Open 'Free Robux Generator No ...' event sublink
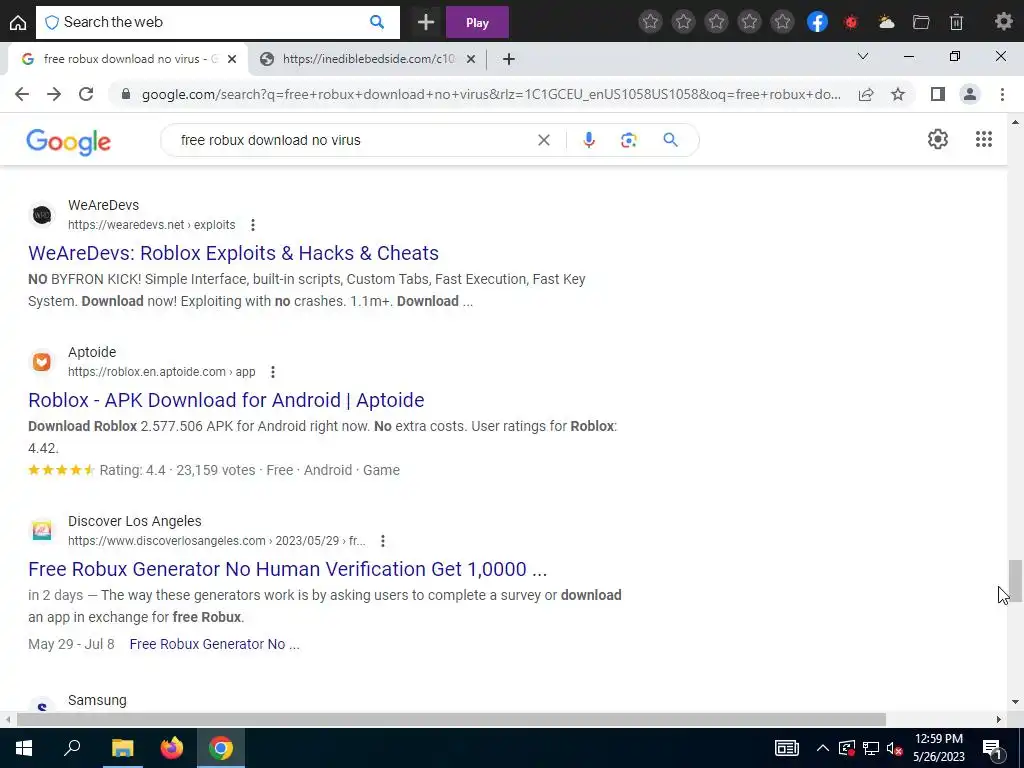 (x=214, y=644)
